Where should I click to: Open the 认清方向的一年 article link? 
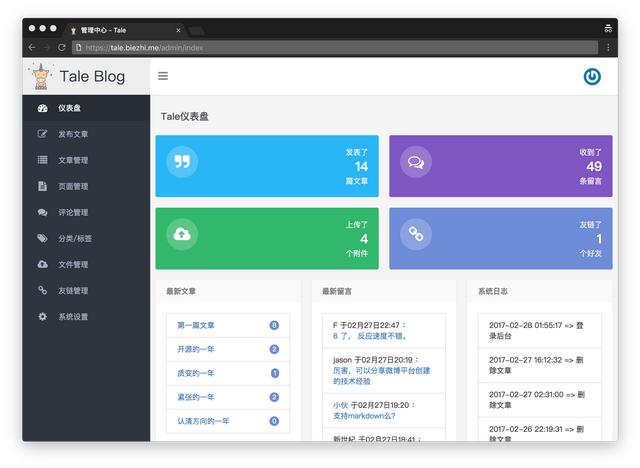[203, 421]
